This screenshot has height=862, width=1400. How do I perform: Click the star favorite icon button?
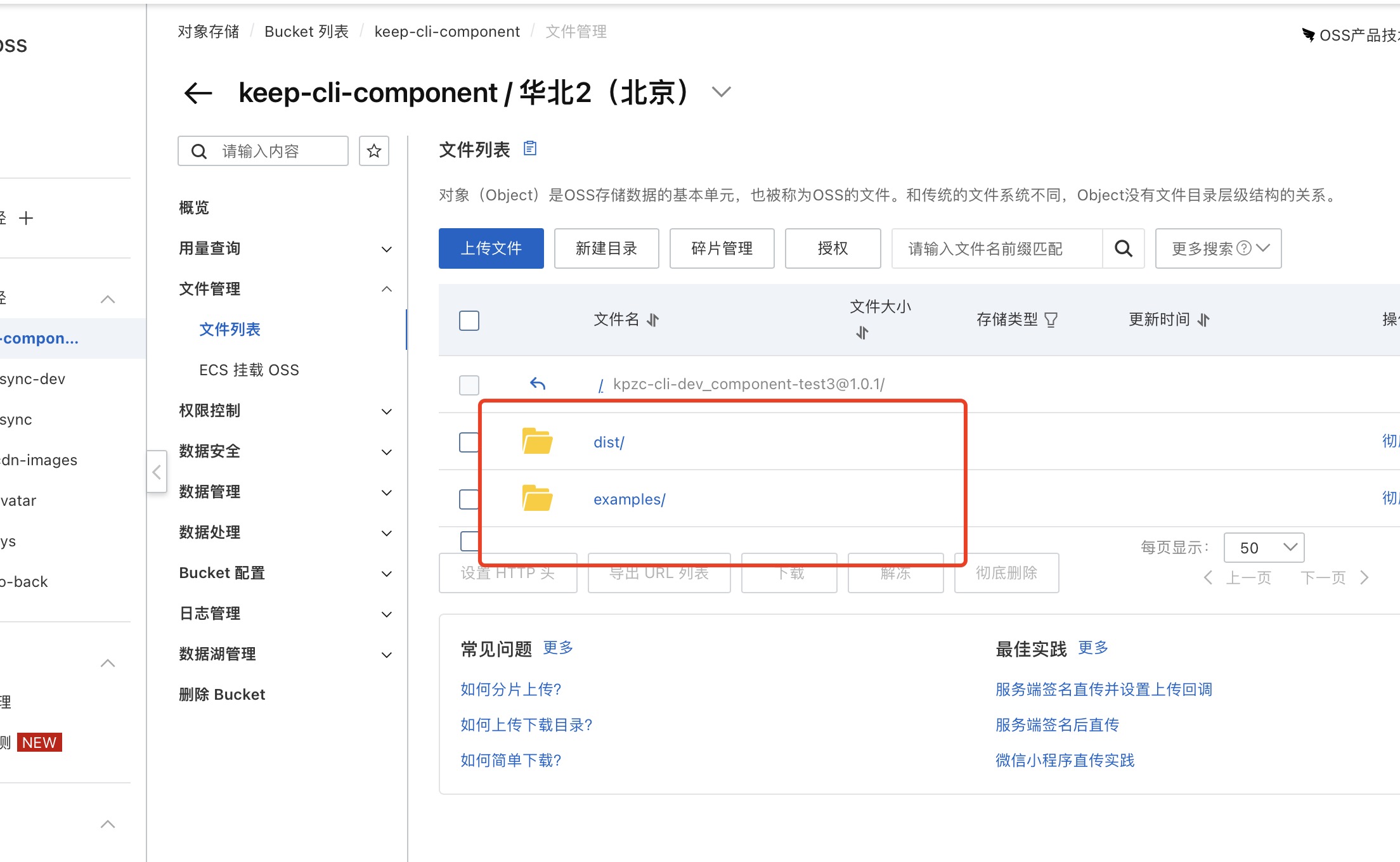click(x=374, y=151)
